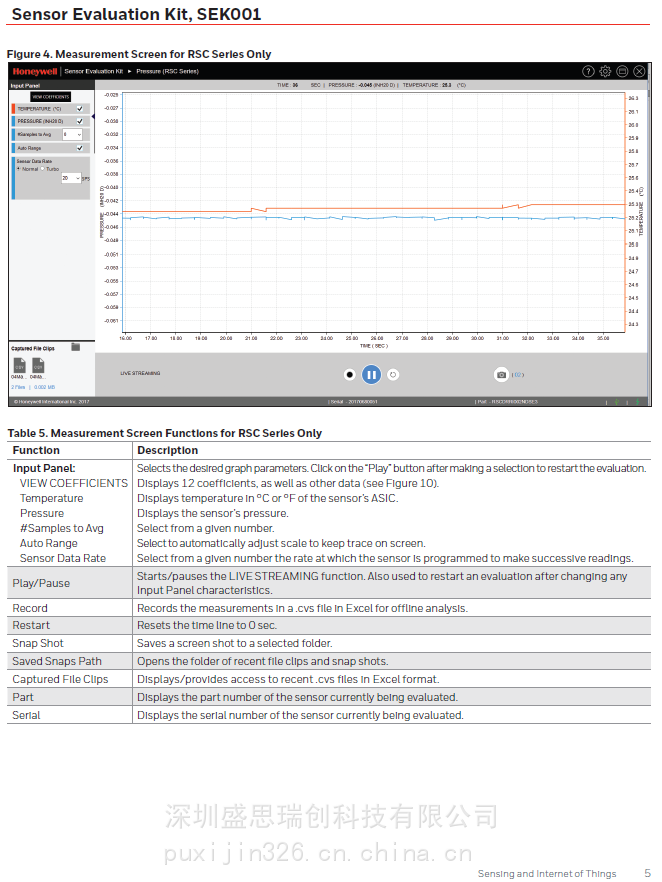662x882 pixels.
Task: Click the VIEW COEFFICIENTS button
Action: [x=51, y=97]
